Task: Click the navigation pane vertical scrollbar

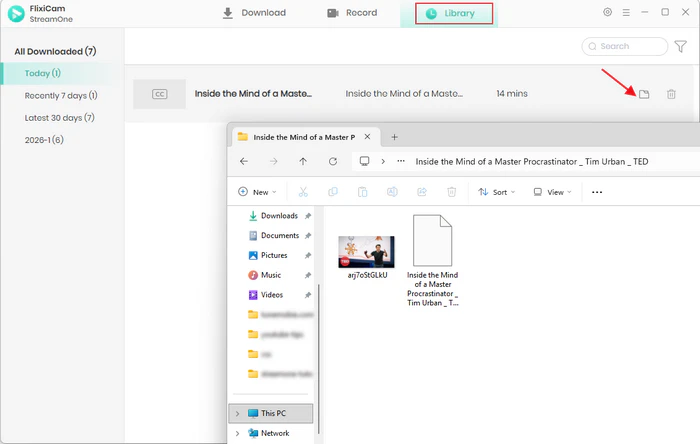Action: click(x=319, y=359)
